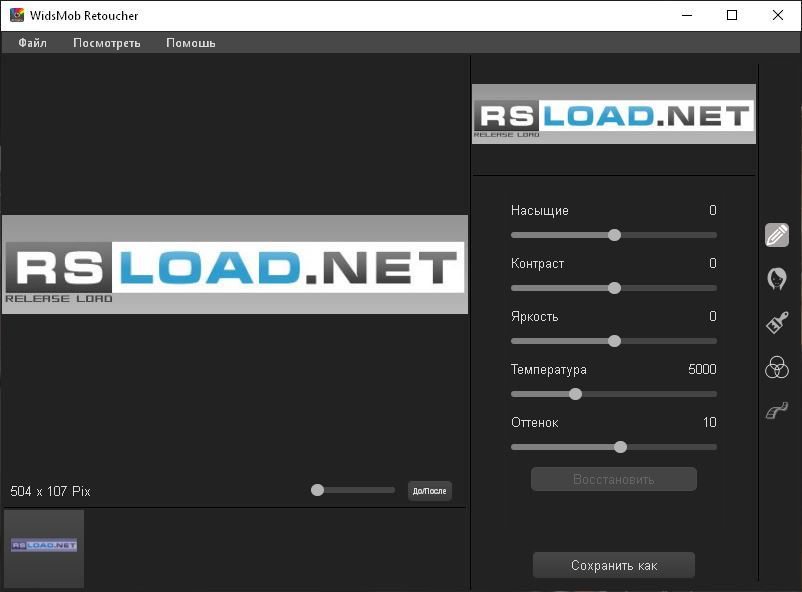Toggle the До/После before-after view
802x592 pixels.
pos(429,490)
